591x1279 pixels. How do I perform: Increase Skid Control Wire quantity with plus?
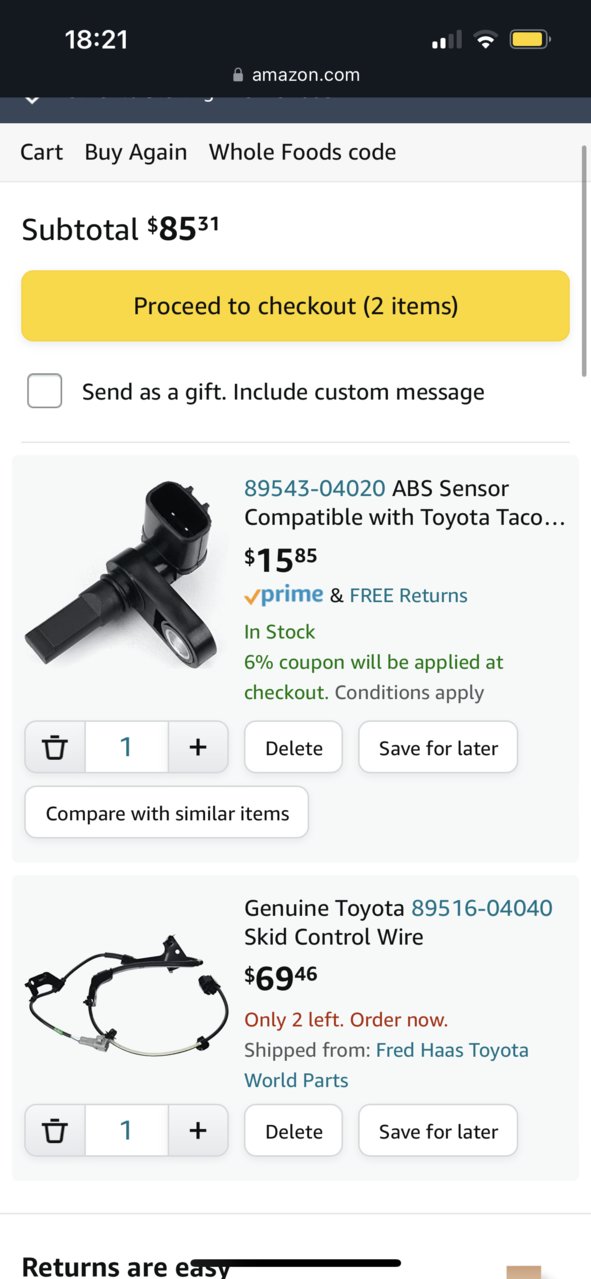(x=198, y=1130)
